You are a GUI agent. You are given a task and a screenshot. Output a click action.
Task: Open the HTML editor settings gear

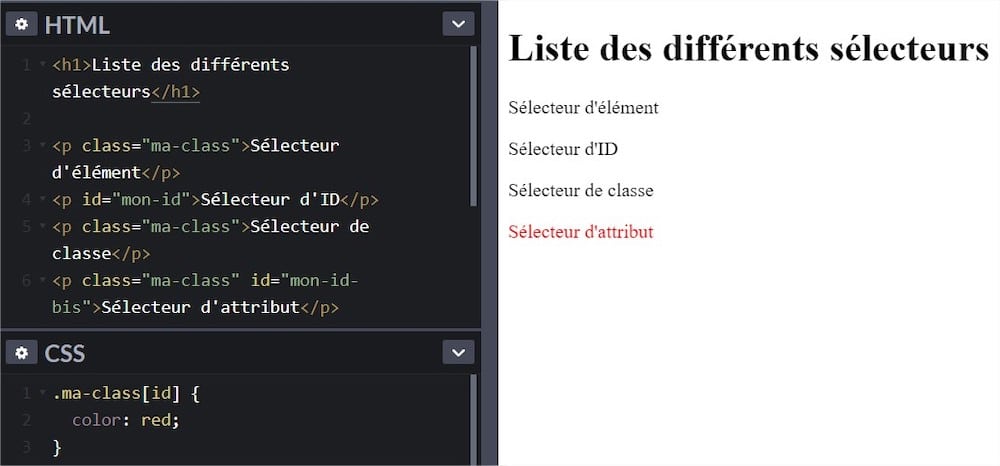pyautogui.click(x=21, y=25)
